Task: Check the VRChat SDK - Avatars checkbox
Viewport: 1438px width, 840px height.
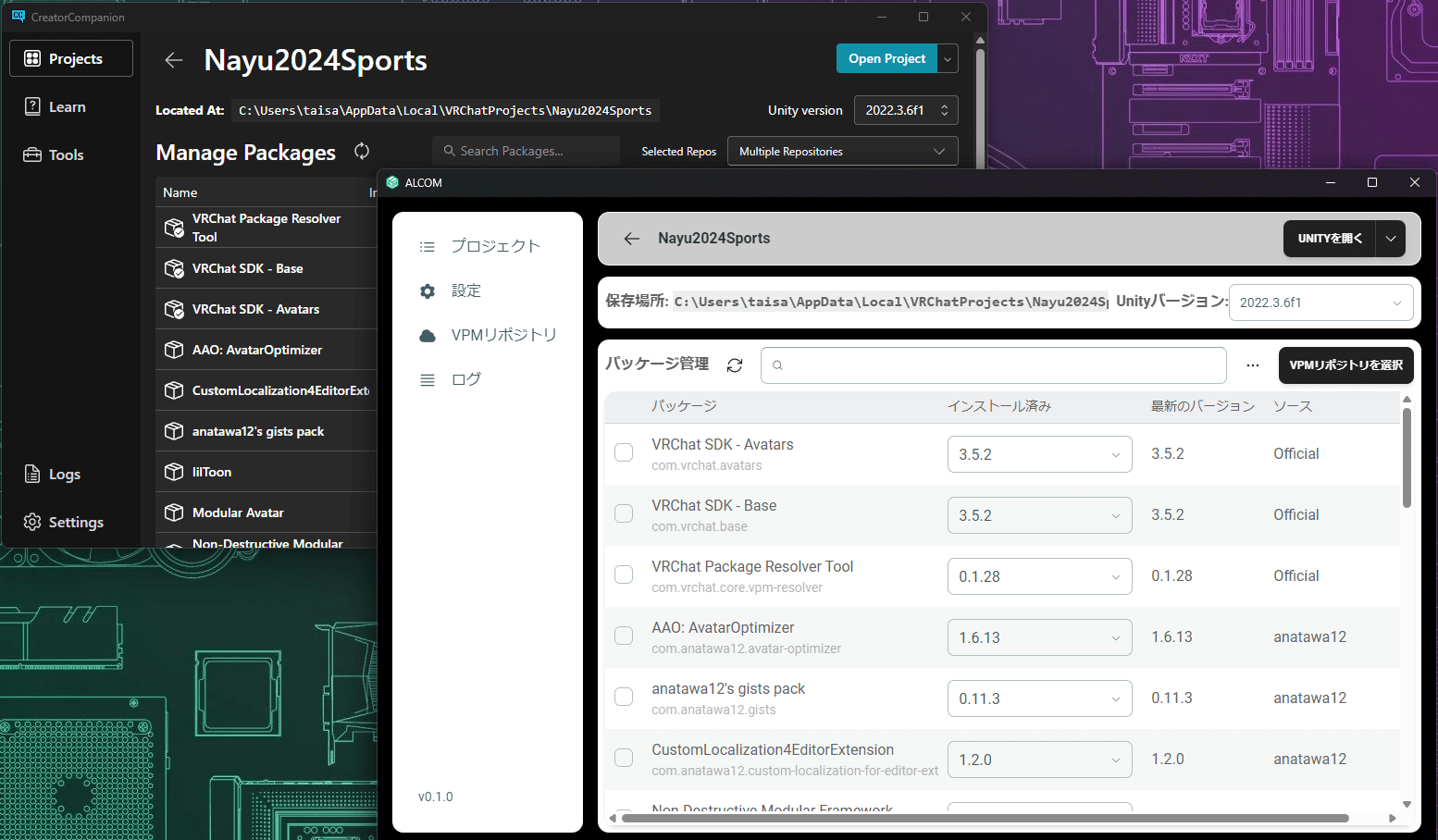Action: [x=624, y=452]
